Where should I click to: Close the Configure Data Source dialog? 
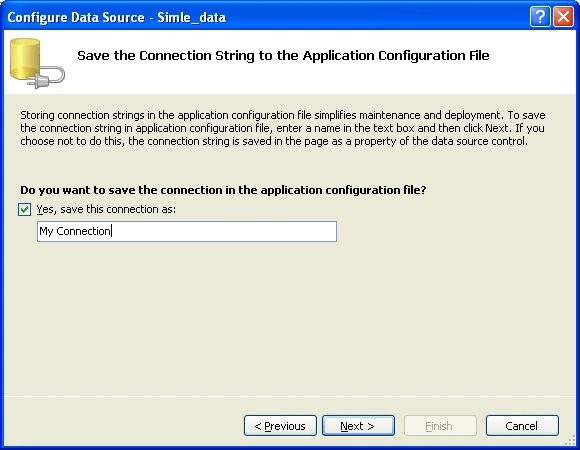point(563,17)
